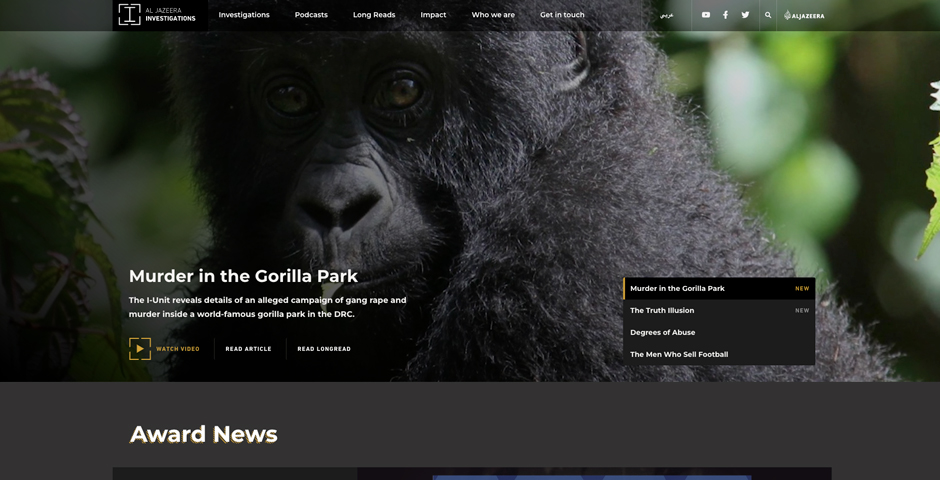Image resolution: width=940 pixels, height=480 pixels.
Task: Click the Award News heading
Action: pyautogui.click(x=204, y=434)
